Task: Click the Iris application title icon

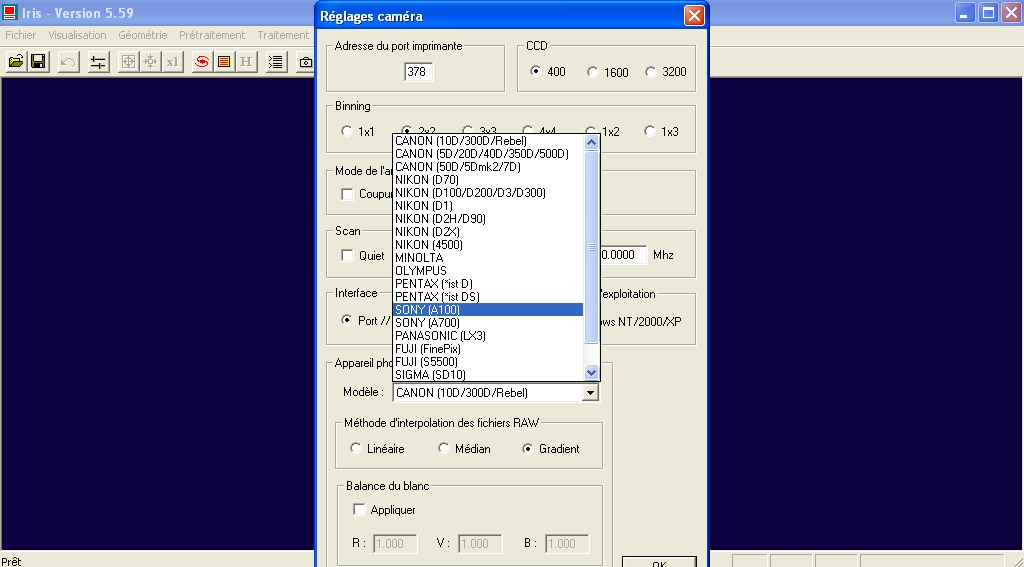Action: 9,12
